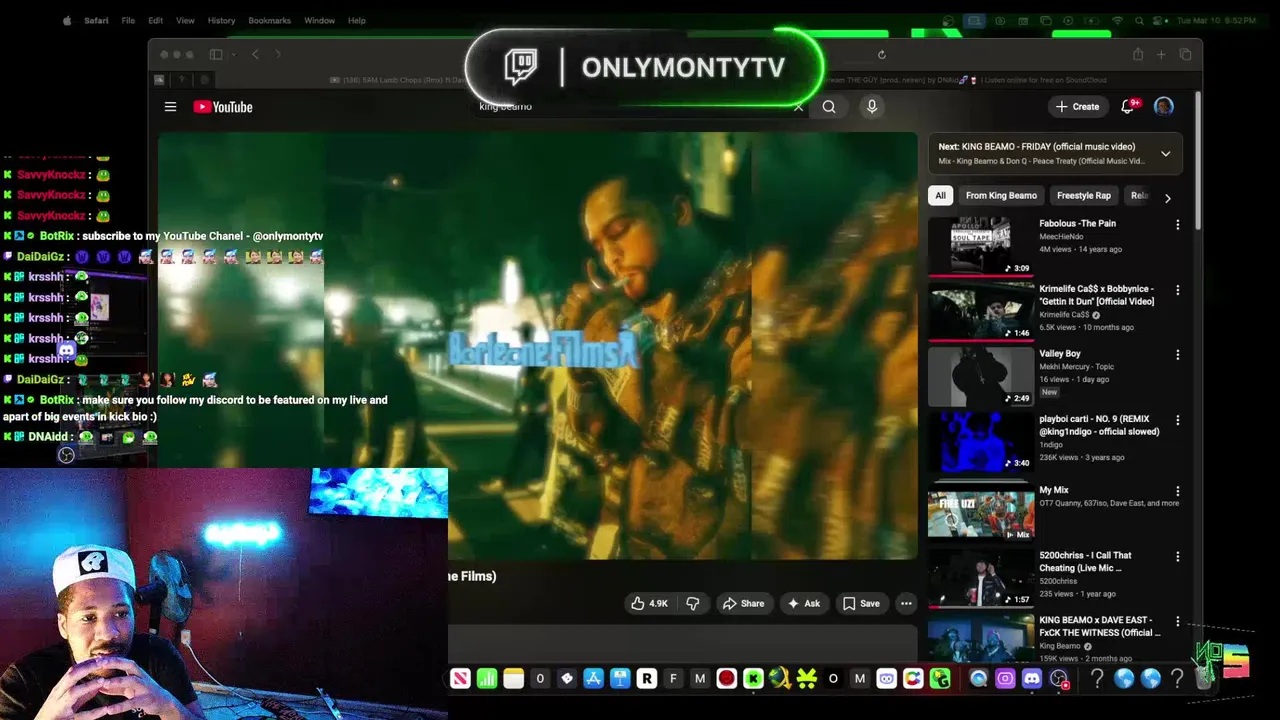Open options for Valley Boy video
1280x720 pixels.
tap(1177, 355)
